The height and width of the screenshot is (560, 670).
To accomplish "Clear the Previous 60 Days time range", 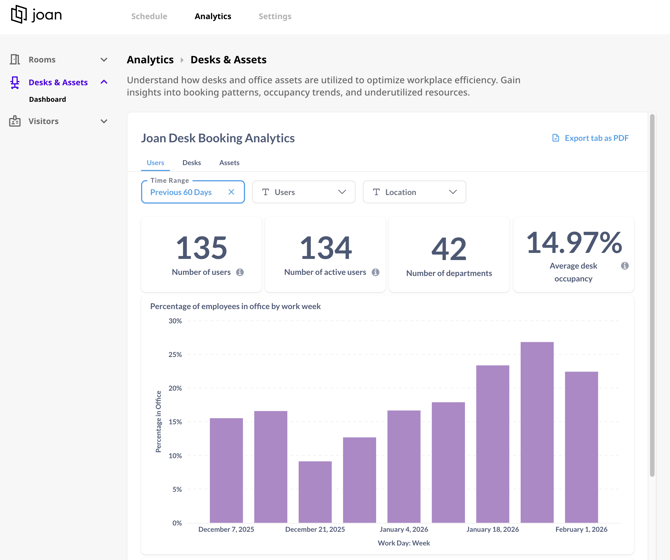I will click(231, 192).
